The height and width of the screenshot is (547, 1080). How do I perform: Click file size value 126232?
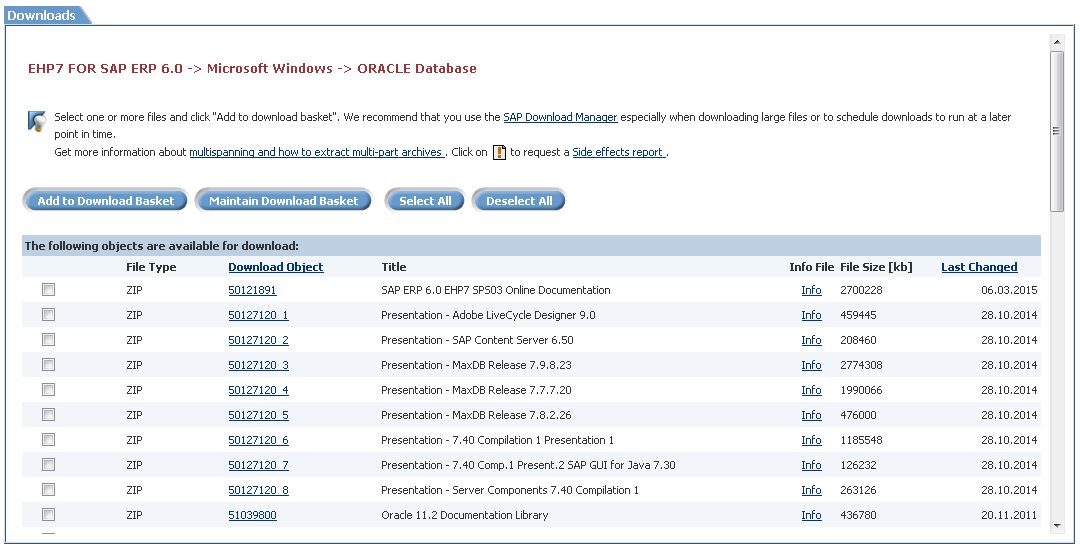point(858,465)
